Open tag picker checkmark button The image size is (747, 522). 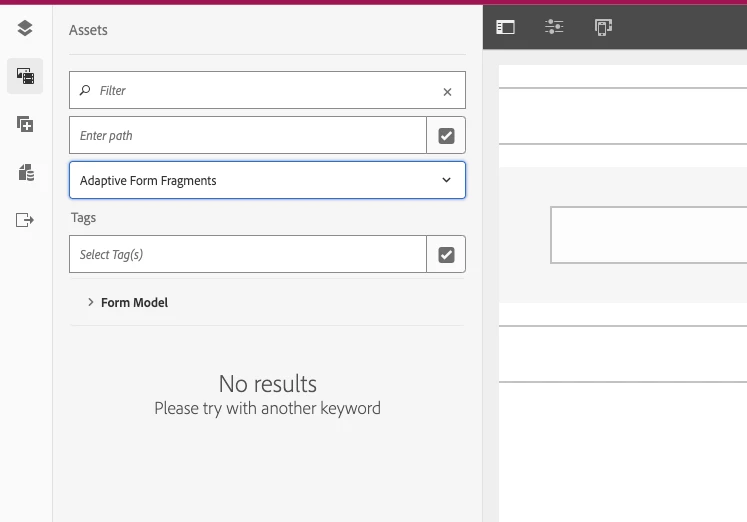(446, 255)
